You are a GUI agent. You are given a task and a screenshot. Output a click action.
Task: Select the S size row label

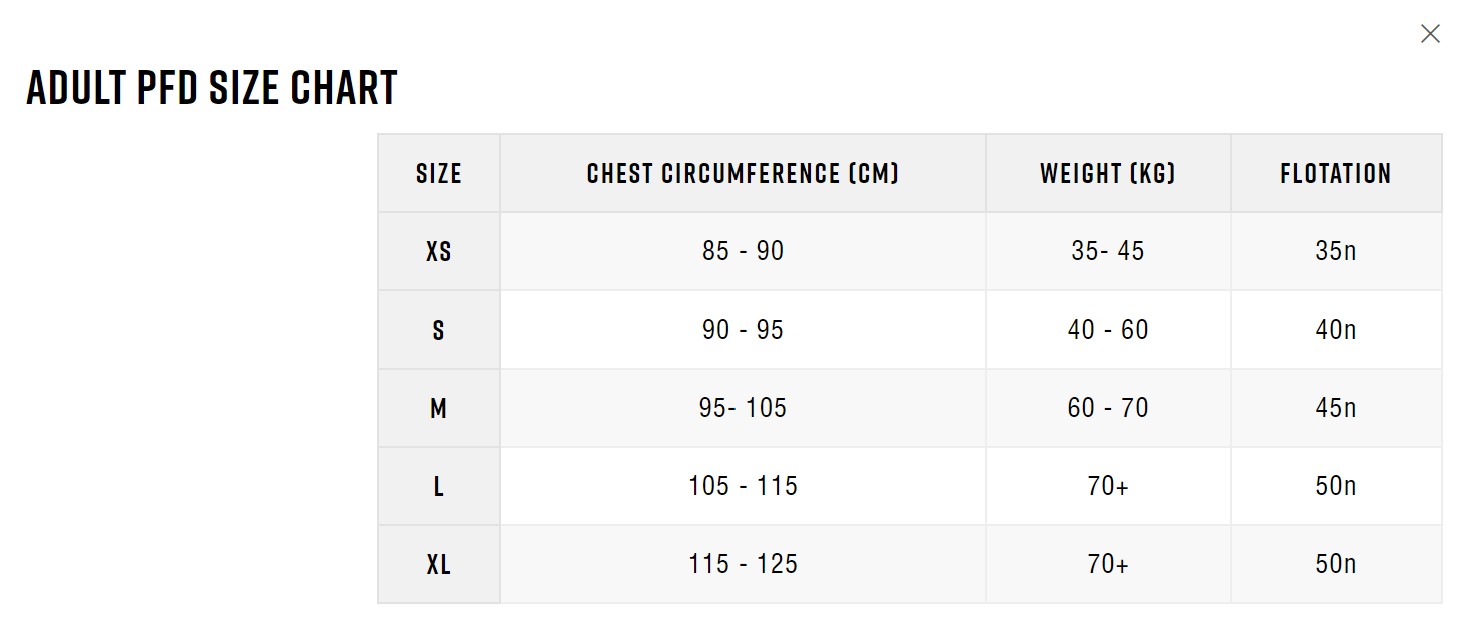pos(439,329)
